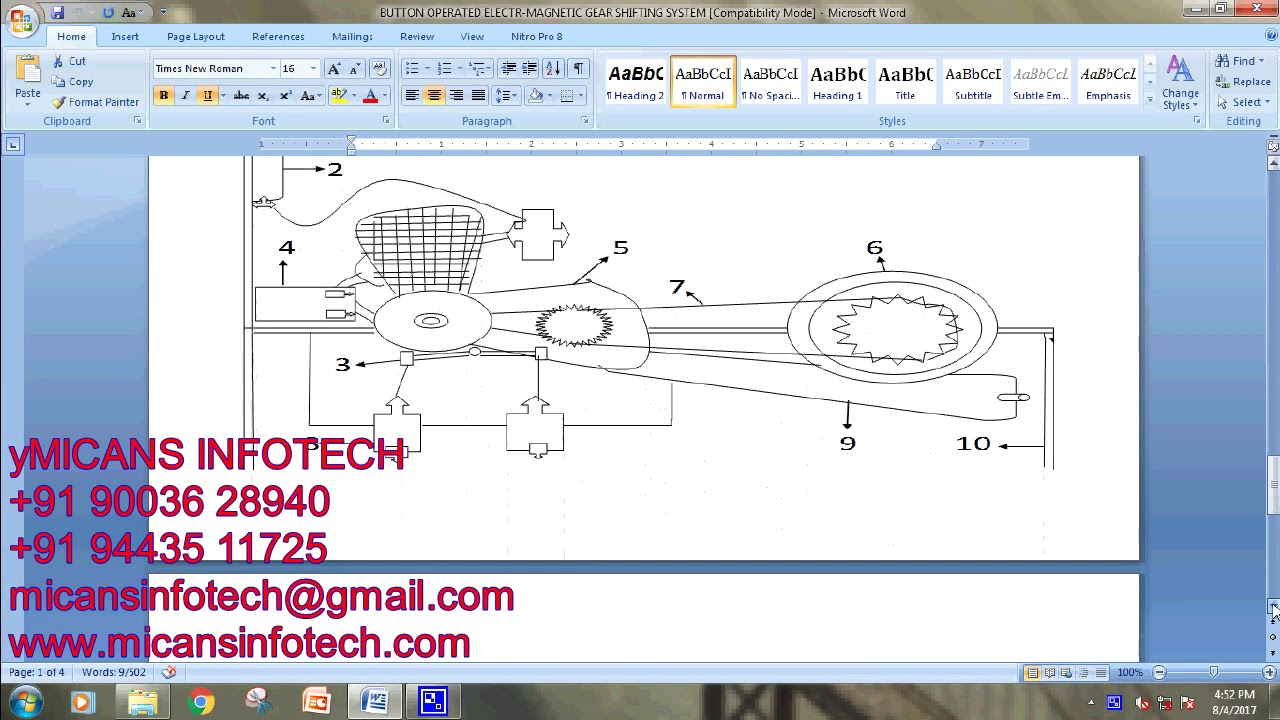Activate Format Painter
The image size is (1280, 720).
pyautogui.click(x=96, y=102)
